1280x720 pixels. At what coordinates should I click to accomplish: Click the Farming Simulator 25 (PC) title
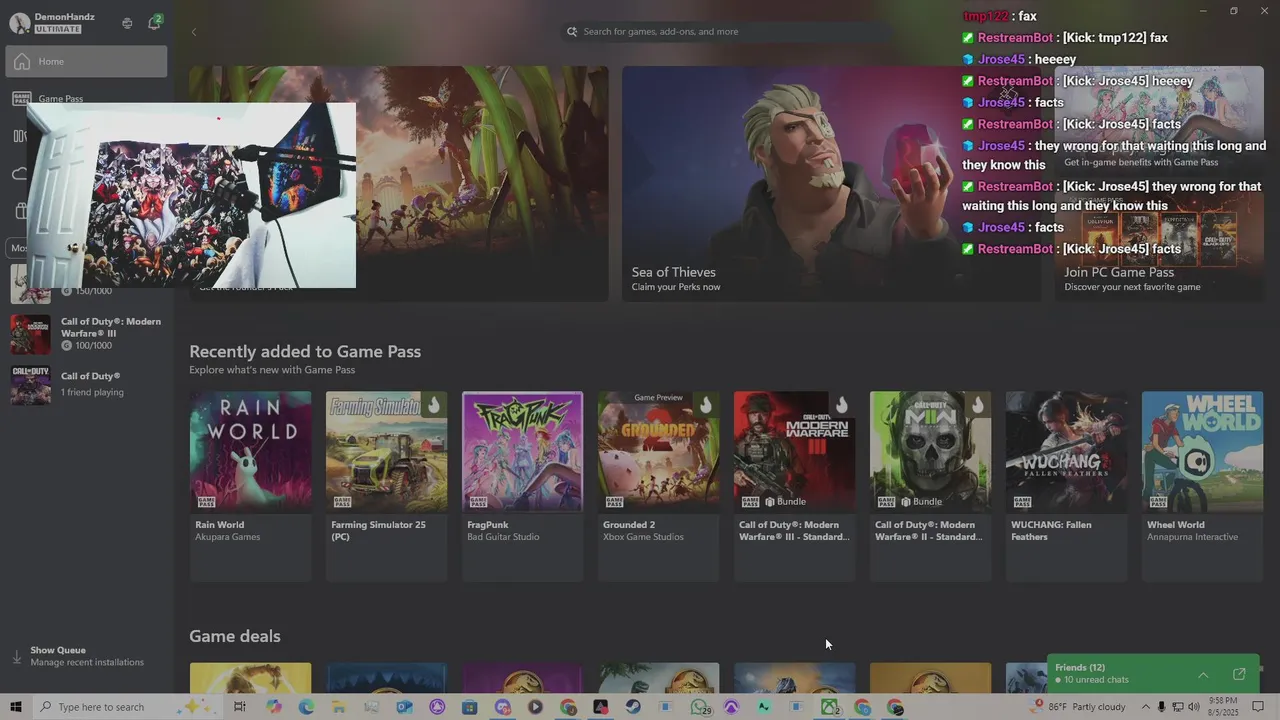378,531
